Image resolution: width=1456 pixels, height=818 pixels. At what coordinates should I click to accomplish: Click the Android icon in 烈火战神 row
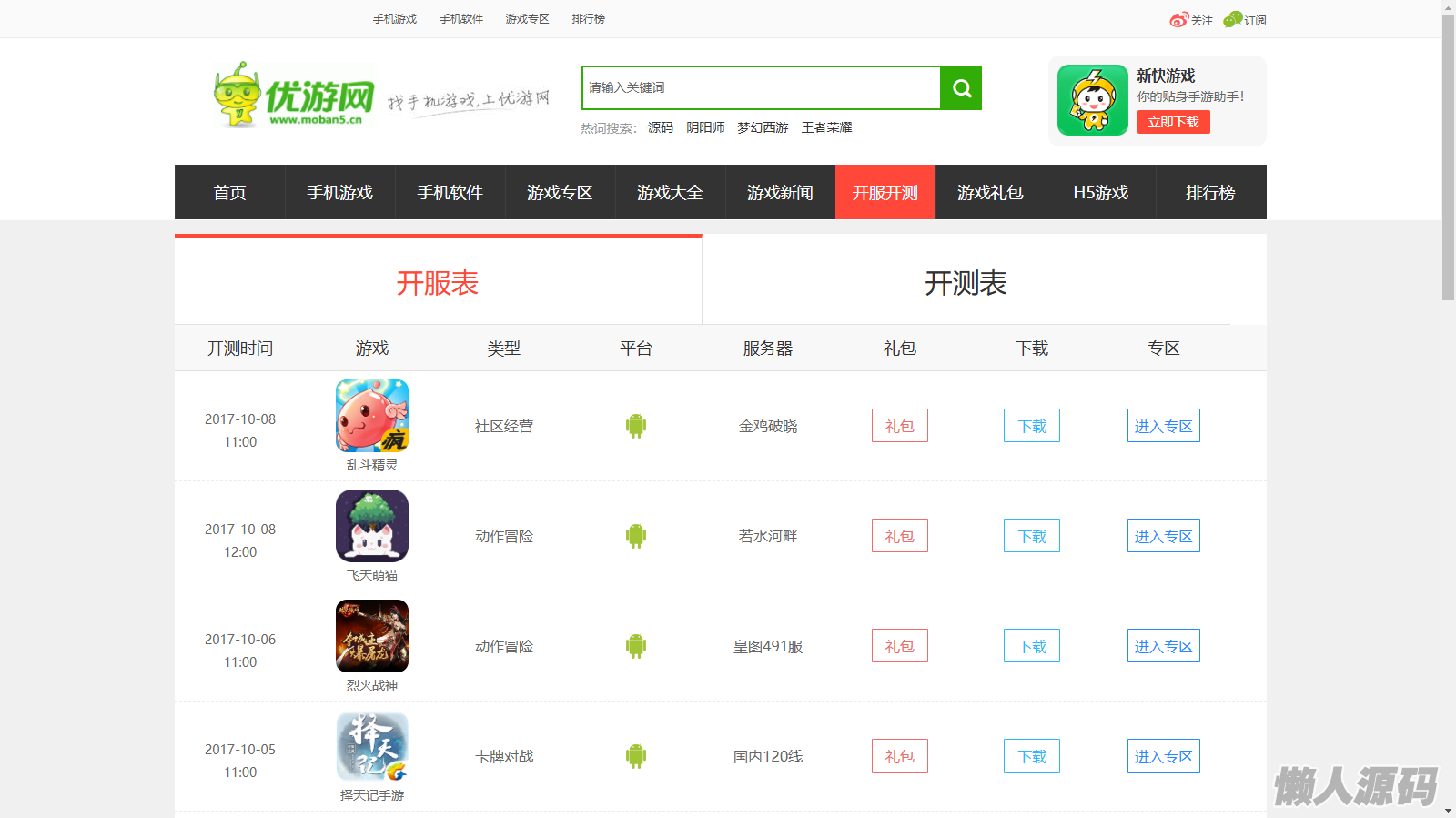[636, 646]
